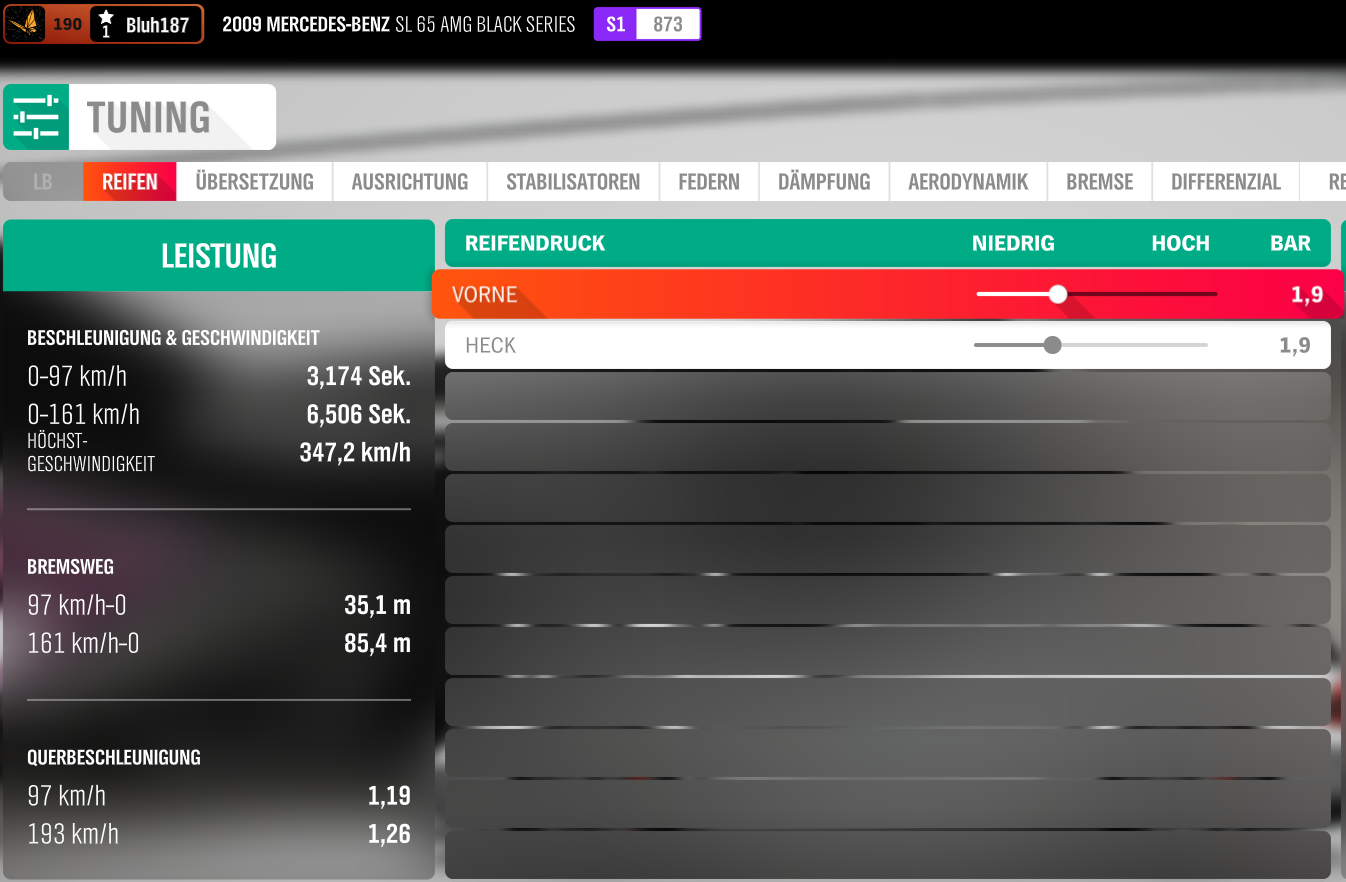
Task: Click the player name Bluh187
Action: pyautogui.click(x=157, y=25)
